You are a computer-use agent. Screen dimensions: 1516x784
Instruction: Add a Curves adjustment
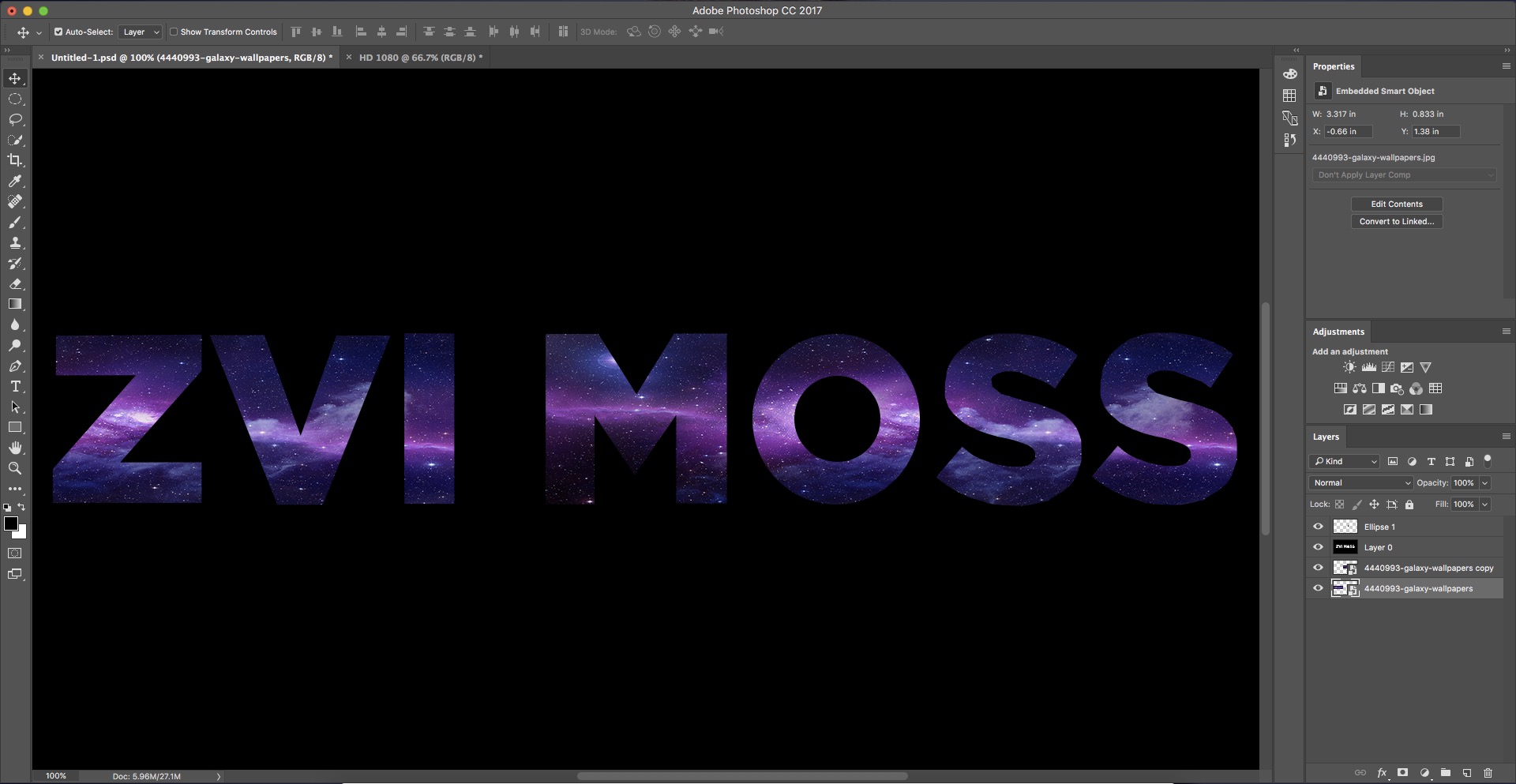point(1387,367)
